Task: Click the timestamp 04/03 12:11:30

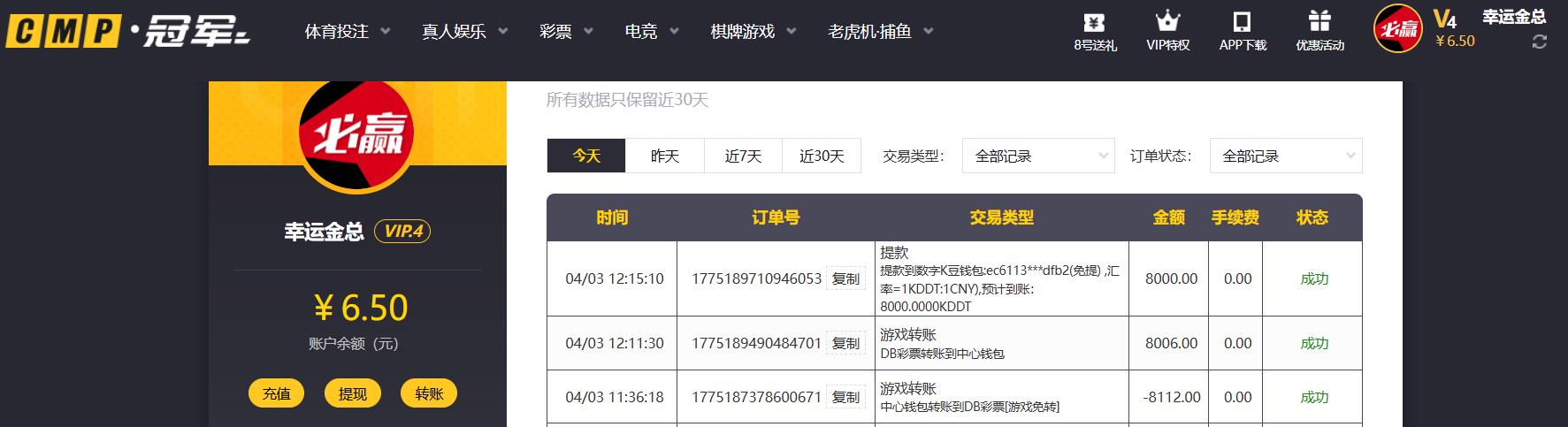Action: [615, 343]
